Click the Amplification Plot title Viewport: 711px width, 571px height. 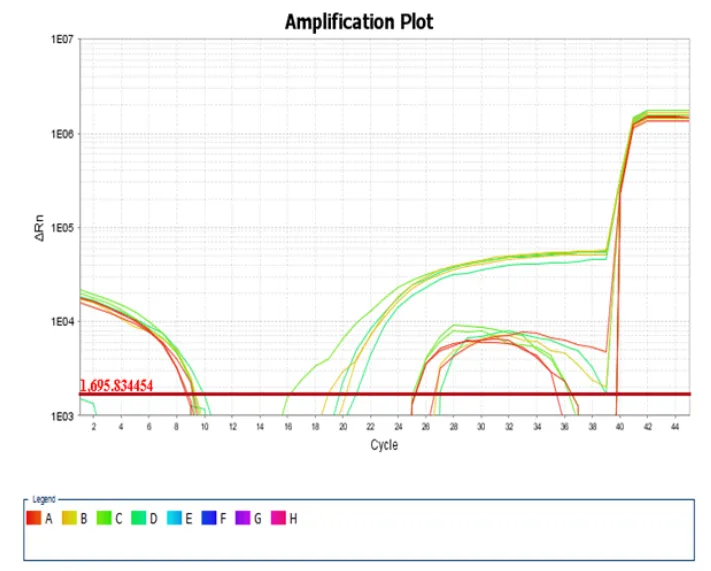point(359,21)
